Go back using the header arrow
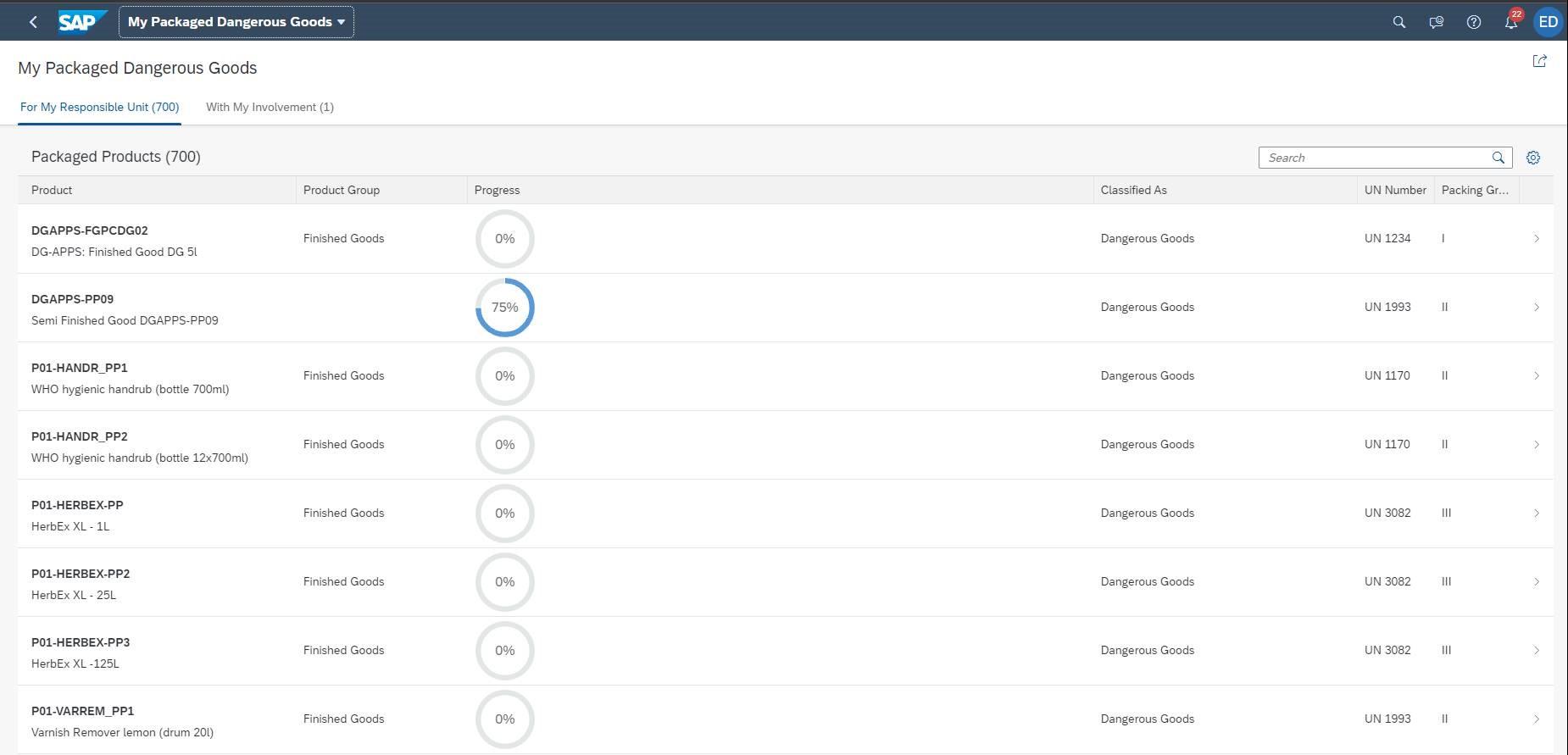The width and height of the screenshot is (1568, 755). click(33, 22)
